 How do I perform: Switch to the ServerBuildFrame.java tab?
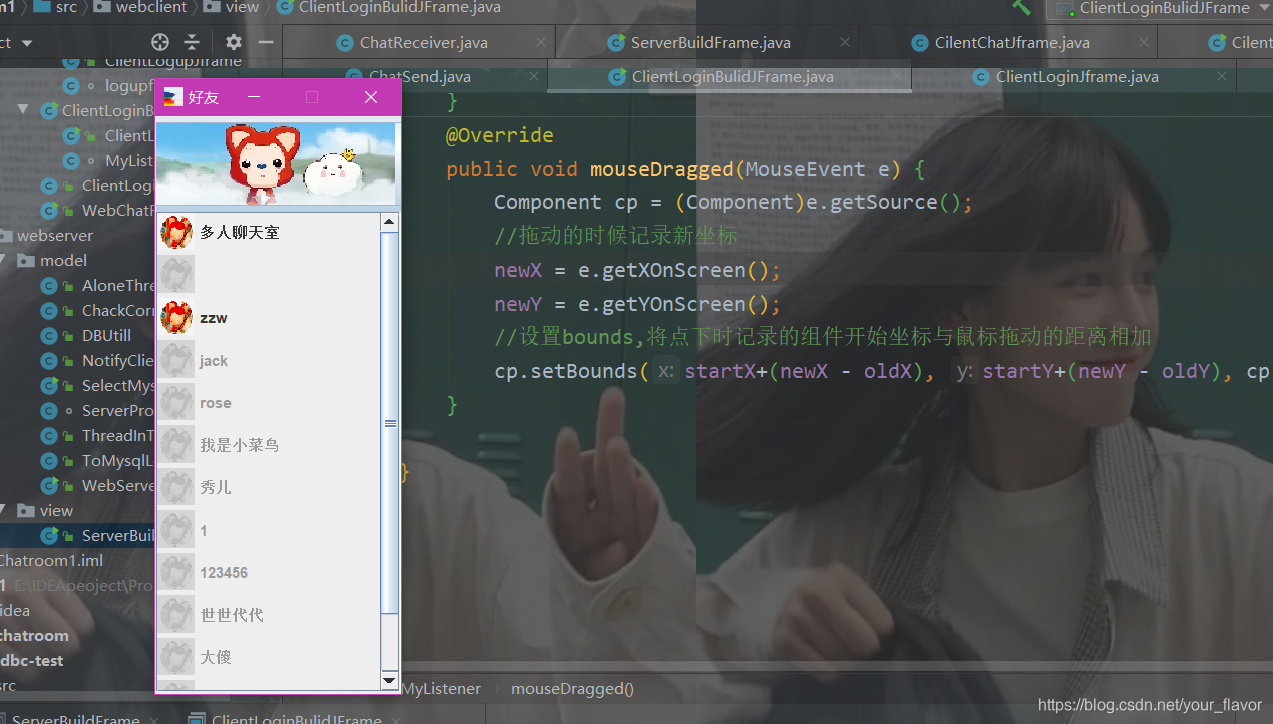pos(710,43)
